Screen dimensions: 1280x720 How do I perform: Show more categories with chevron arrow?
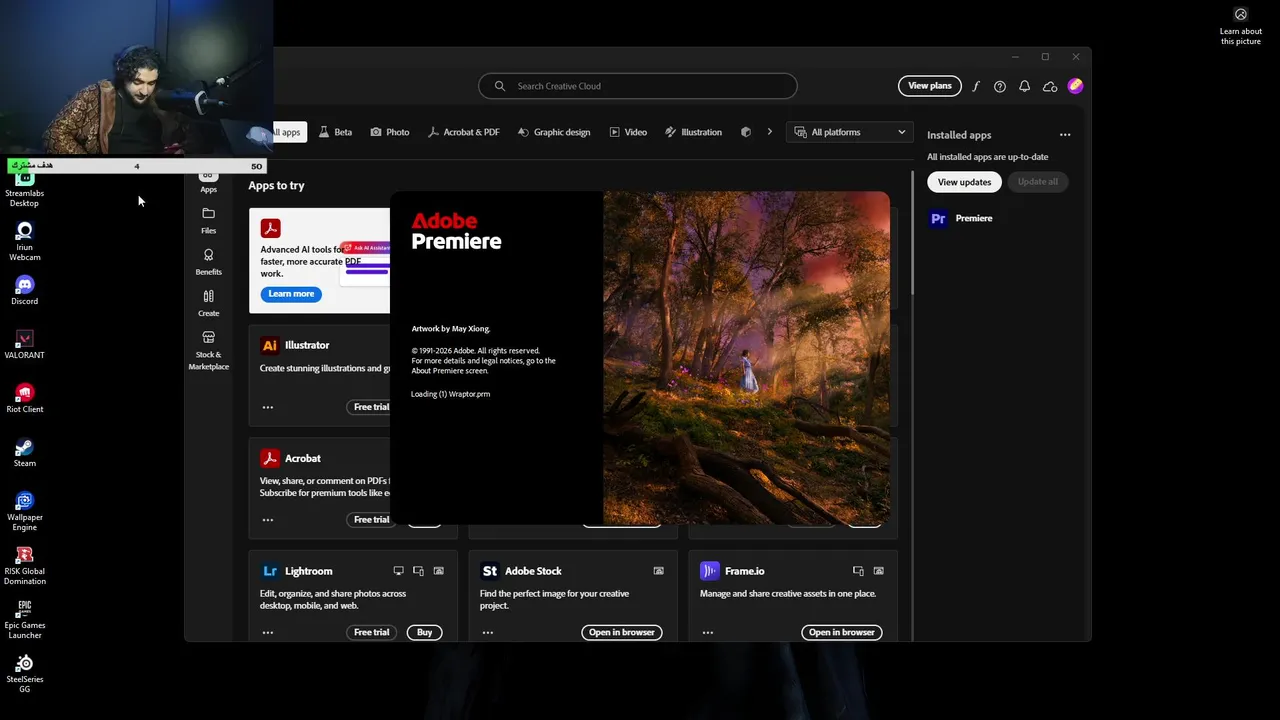point(769,131)
